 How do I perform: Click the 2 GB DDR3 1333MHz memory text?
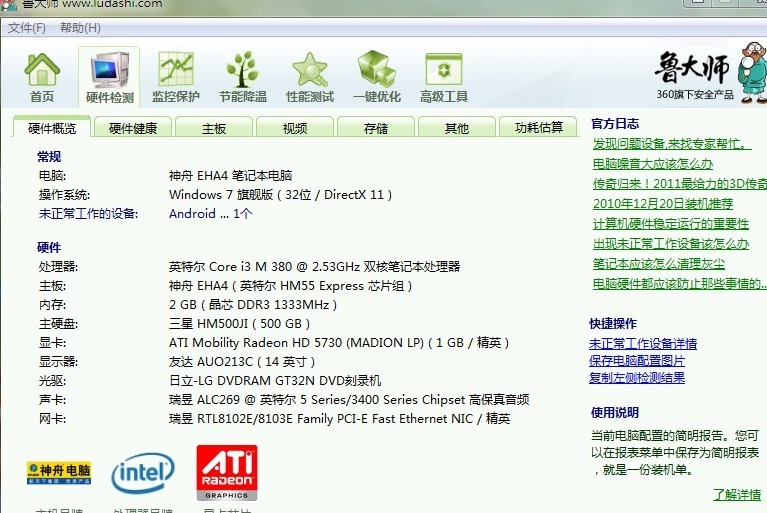tap(253, 305)
